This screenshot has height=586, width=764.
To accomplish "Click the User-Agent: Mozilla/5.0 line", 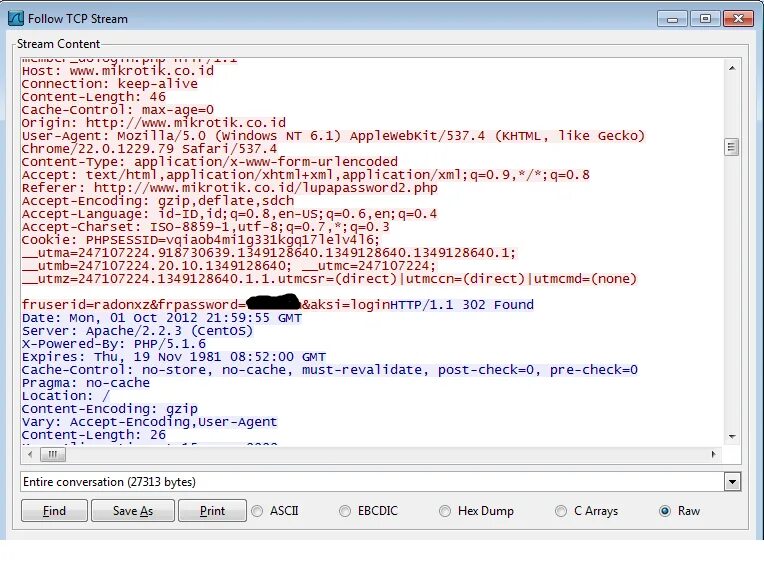I will point(333,136).
